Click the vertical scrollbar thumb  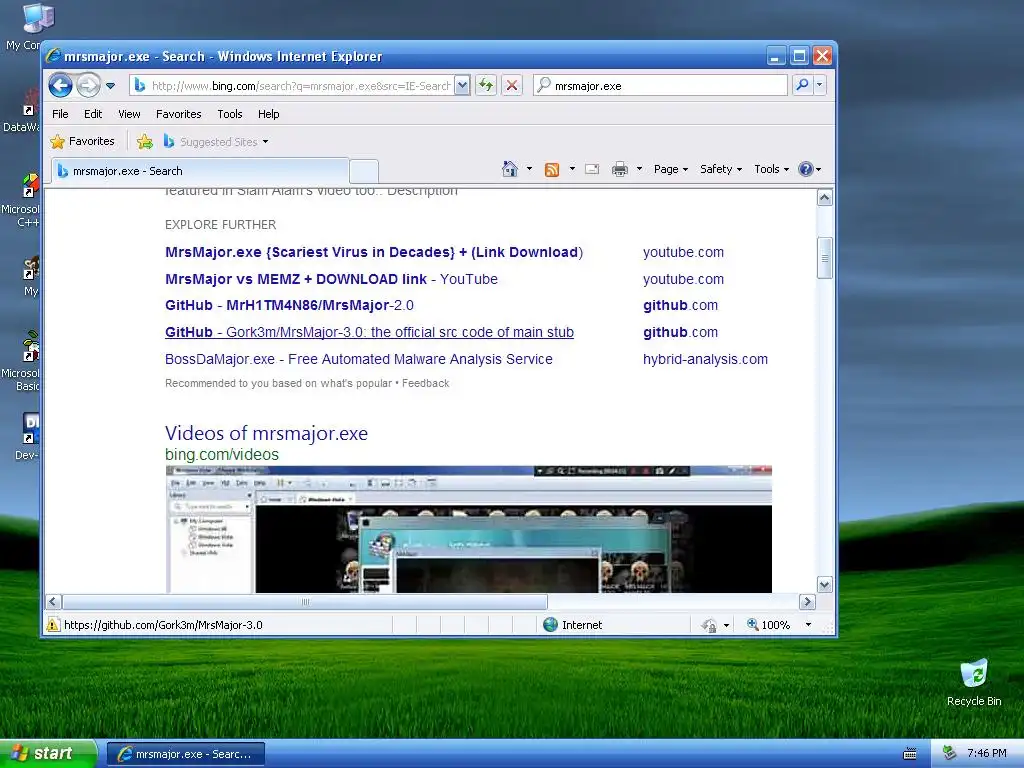click(825, 258)
